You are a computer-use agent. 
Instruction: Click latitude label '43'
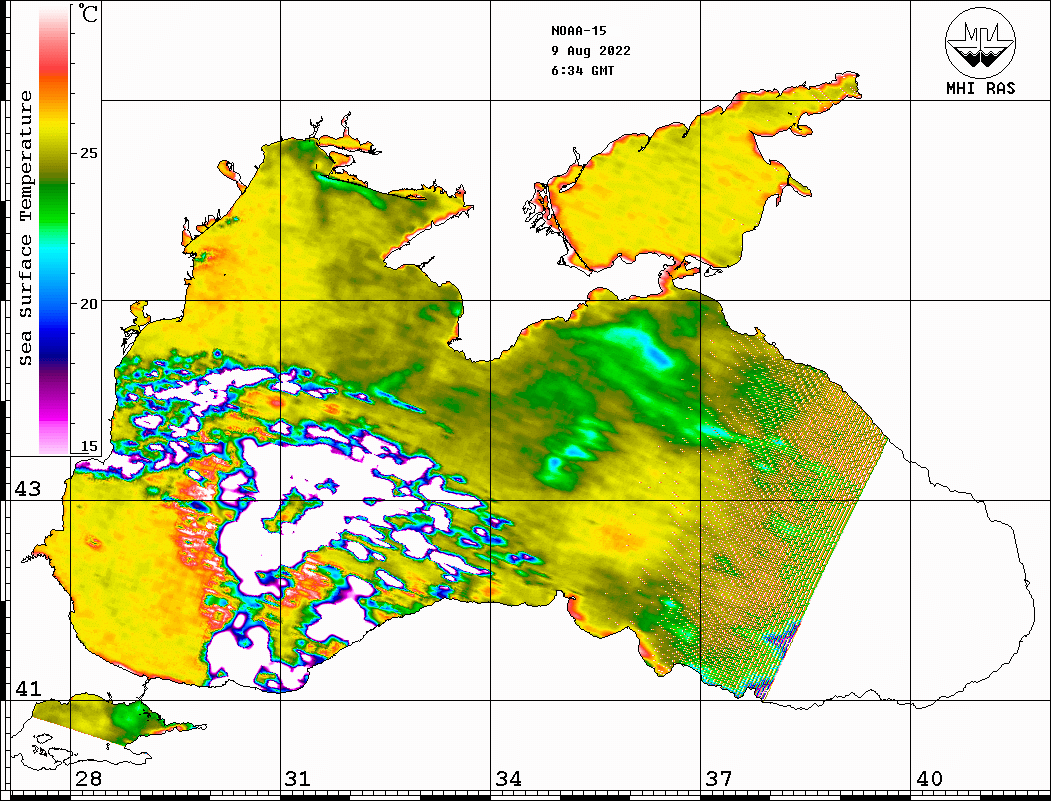click(x=27, y=489)
